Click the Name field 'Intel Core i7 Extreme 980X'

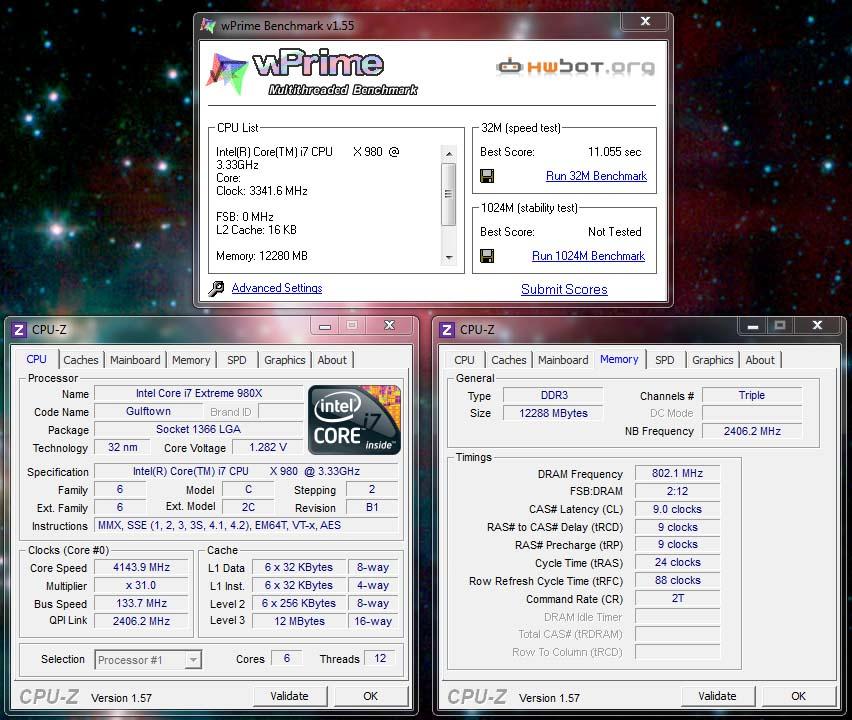click(x=199, y=393)
